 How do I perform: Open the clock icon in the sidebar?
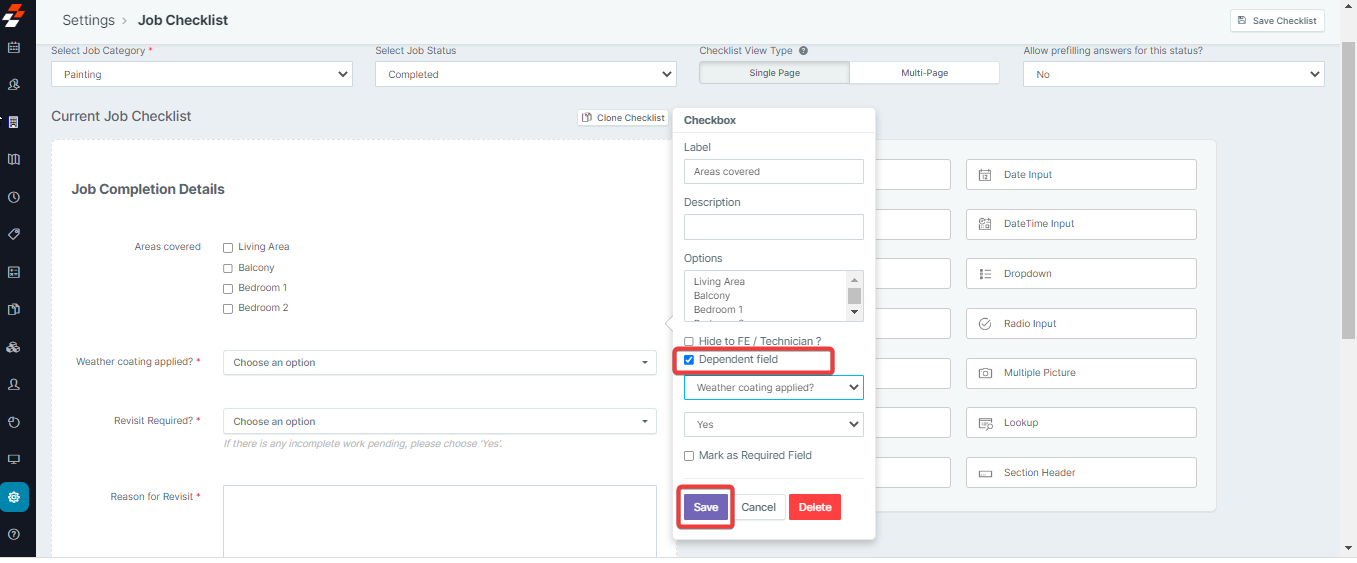[x=14, y=197]
